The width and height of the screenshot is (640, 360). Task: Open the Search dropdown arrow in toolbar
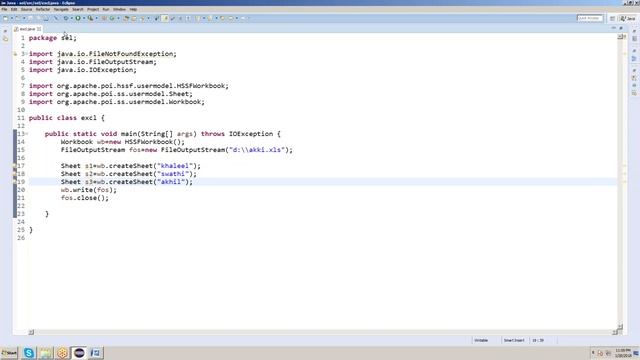point(148,18)
